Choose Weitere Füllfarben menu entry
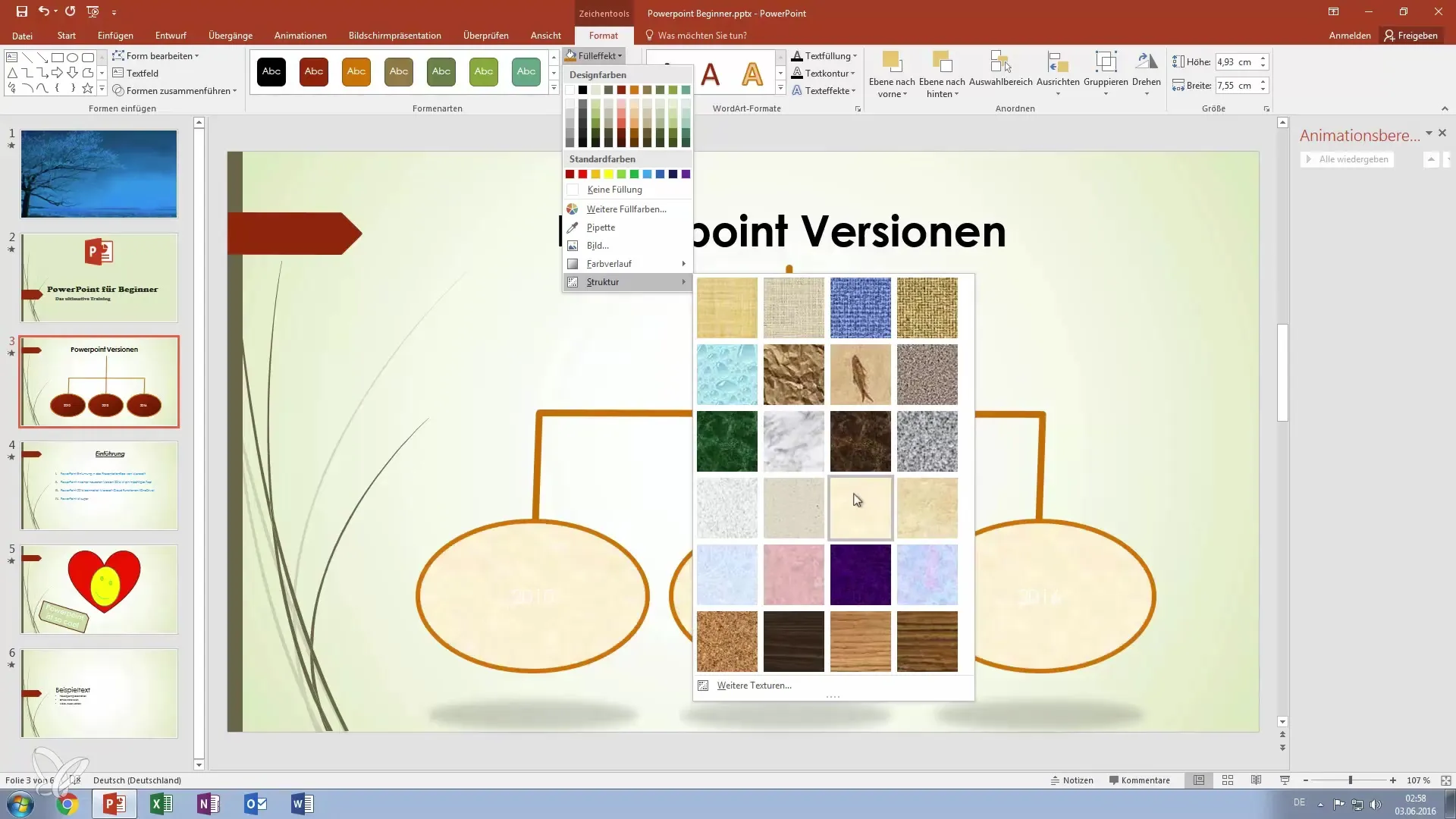Viewport: 1456px width, 819px height. tap(627, 209)
